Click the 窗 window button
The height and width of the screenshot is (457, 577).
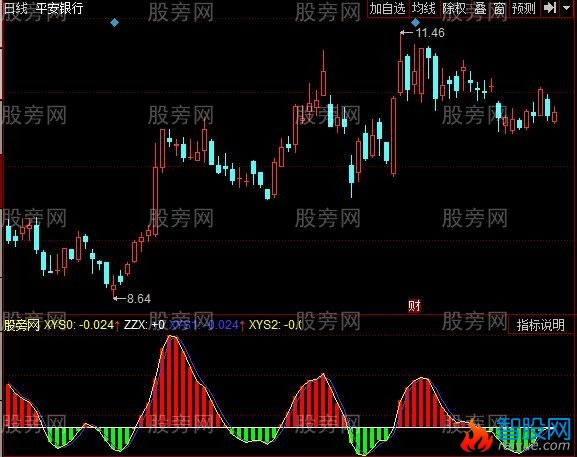point(499,8)
